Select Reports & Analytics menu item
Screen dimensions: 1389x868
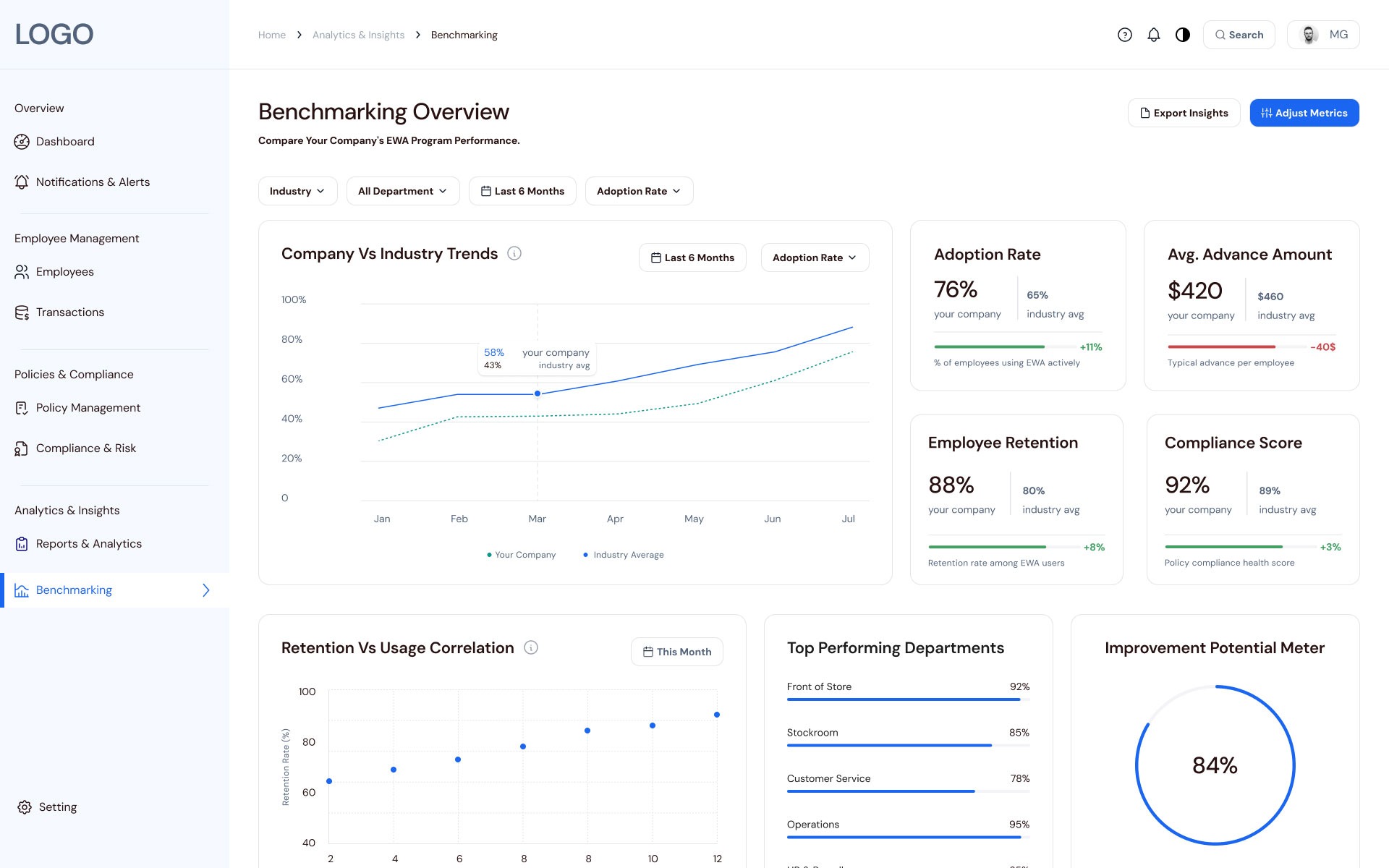point(88,544)
